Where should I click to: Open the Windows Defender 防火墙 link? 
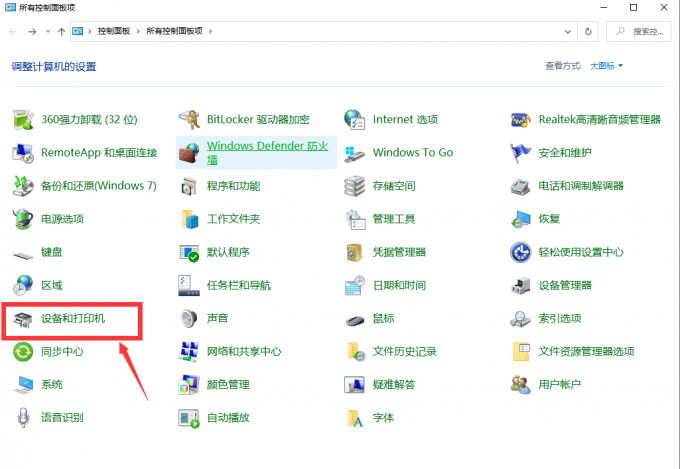tap(267, 153)
